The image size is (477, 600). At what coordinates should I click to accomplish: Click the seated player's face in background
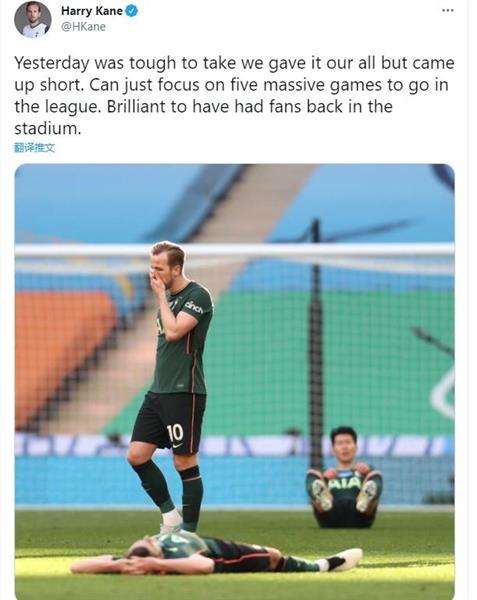click(344, 447)
